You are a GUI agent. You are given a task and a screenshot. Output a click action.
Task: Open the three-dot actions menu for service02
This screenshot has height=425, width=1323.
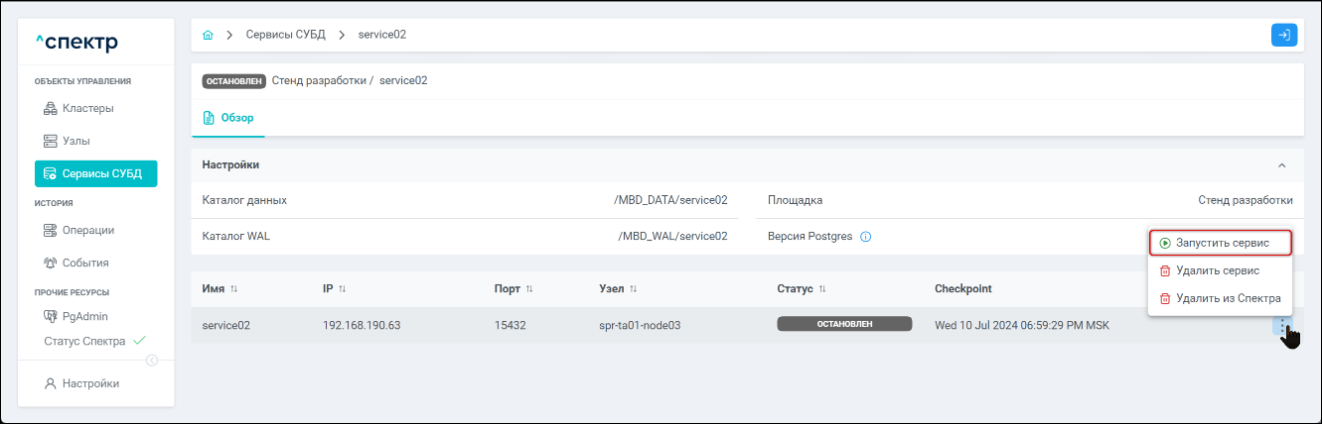click(x=1281, y=325)
